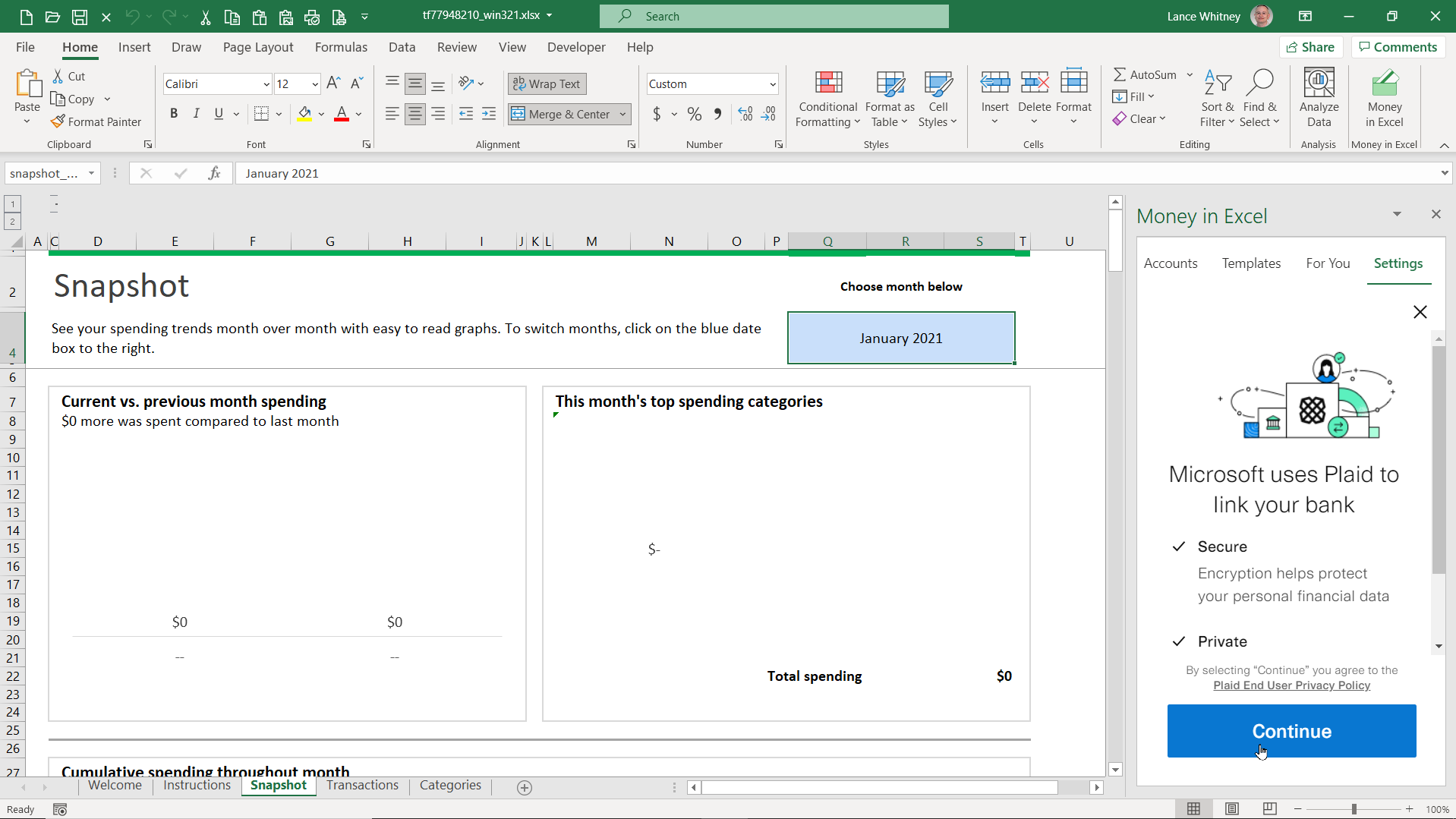
Task: Switch to Normal view in status bar
Action: [x=1194, y=809]
